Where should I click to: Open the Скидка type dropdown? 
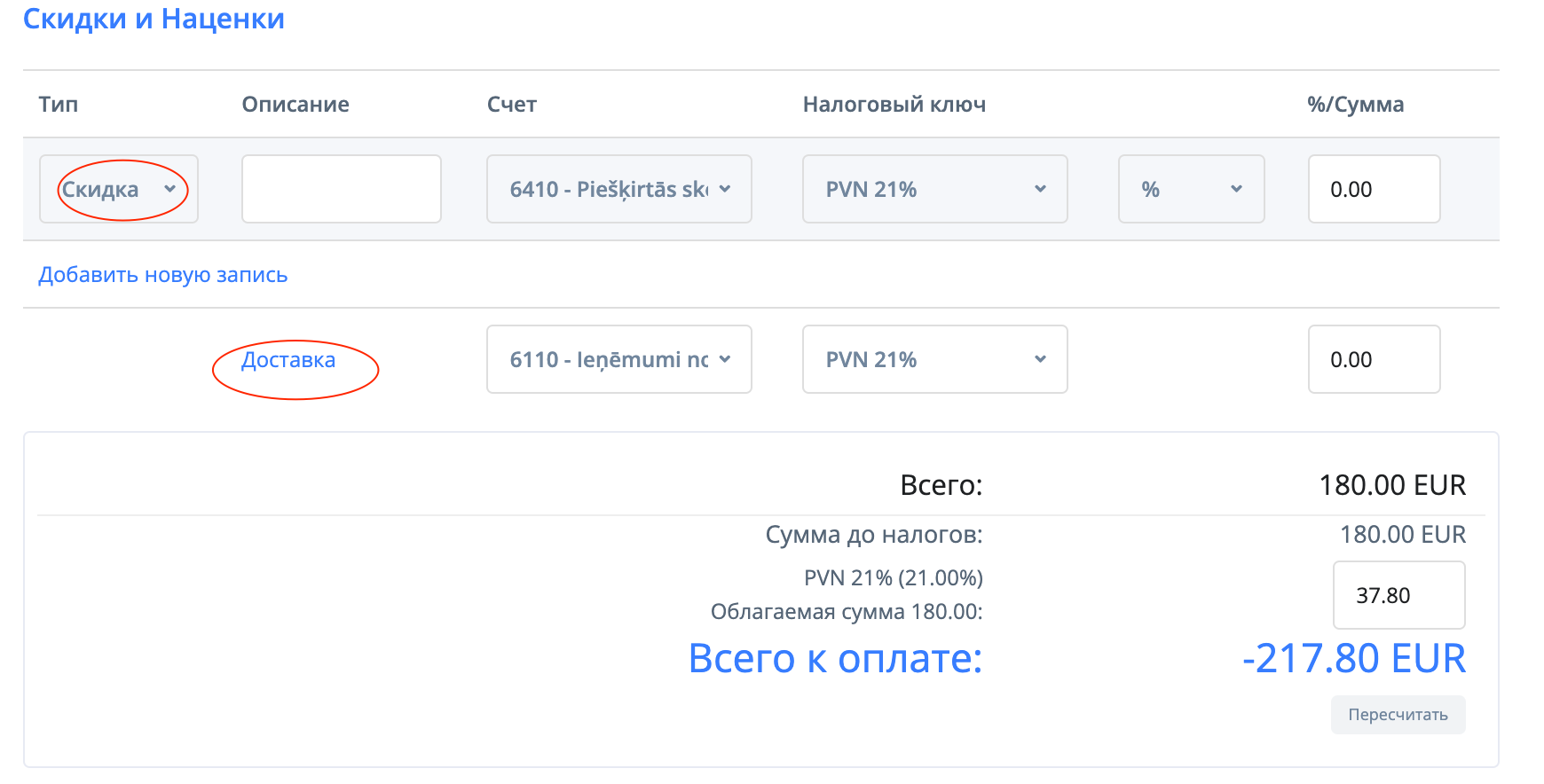[x=118, y=189]
